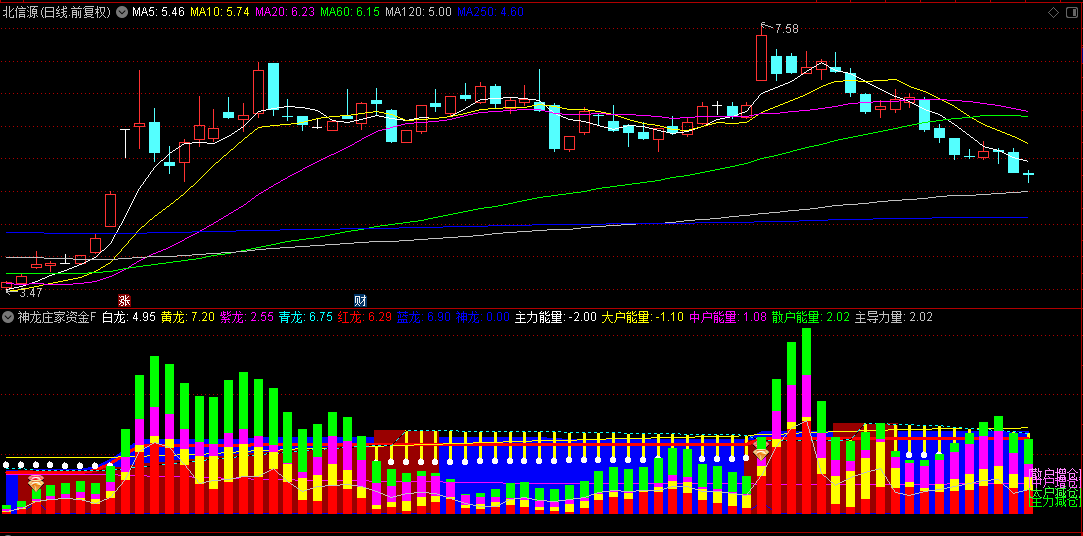Click the 紫龙: 2.55 value
This screenshot has height=536, width=1083.
tap(247, 318)
